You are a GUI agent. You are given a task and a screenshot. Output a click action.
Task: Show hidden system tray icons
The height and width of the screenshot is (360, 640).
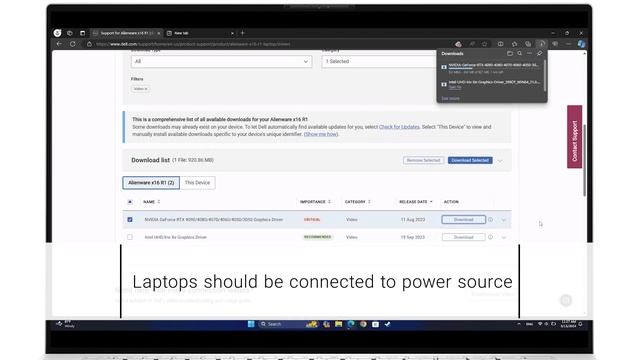click(519, 324)
